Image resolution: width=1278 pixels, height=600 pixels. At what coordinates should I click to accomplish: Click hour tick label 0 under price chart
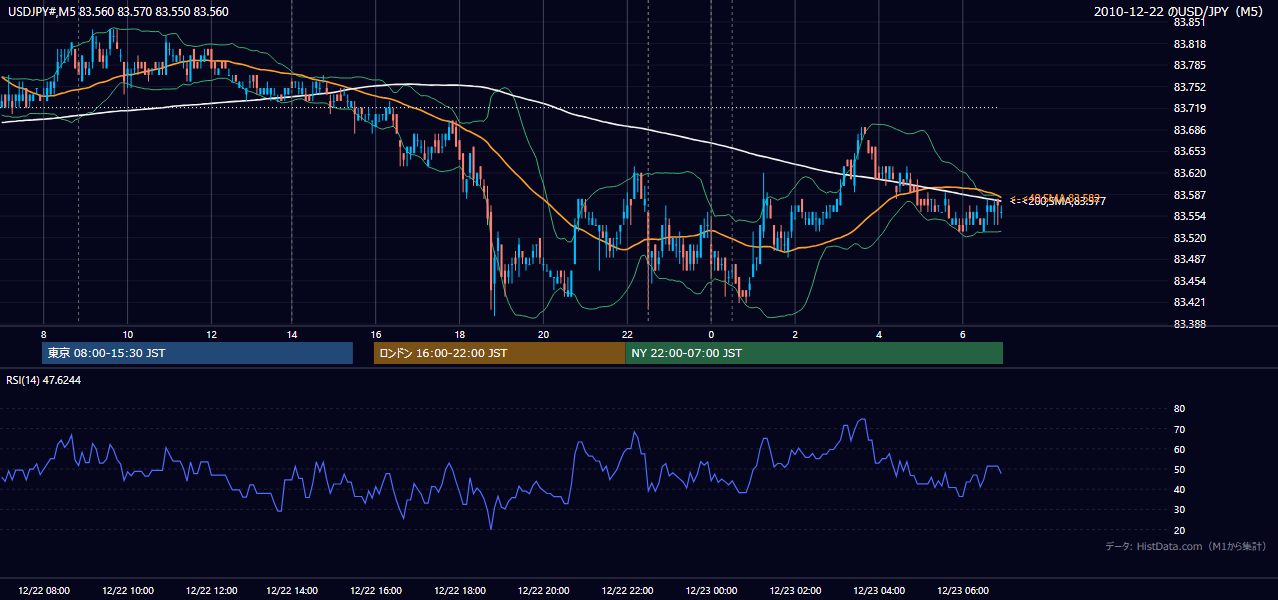pos(711,334)
